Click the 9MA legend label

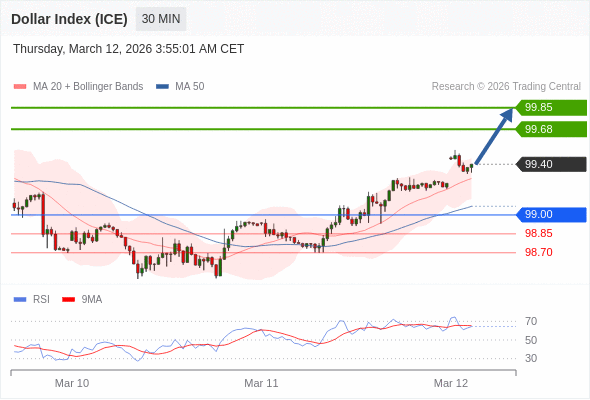click(92, 300)
